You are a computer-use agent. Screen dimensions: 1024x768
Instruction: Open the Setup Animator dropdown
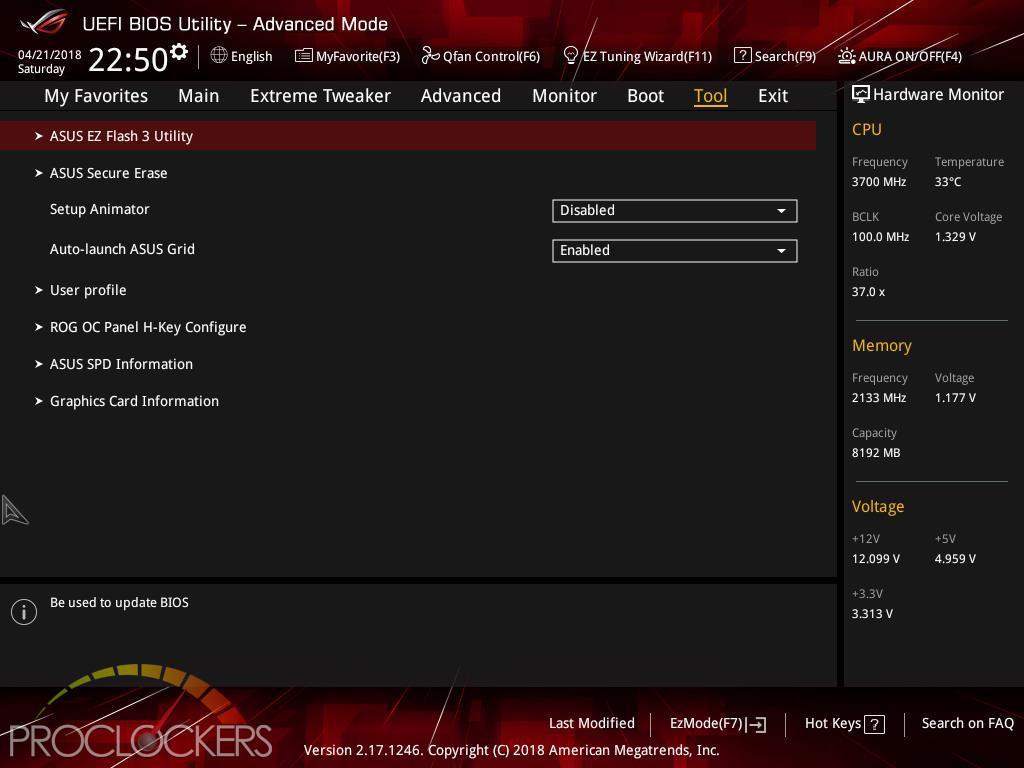(x=675, y=211)
